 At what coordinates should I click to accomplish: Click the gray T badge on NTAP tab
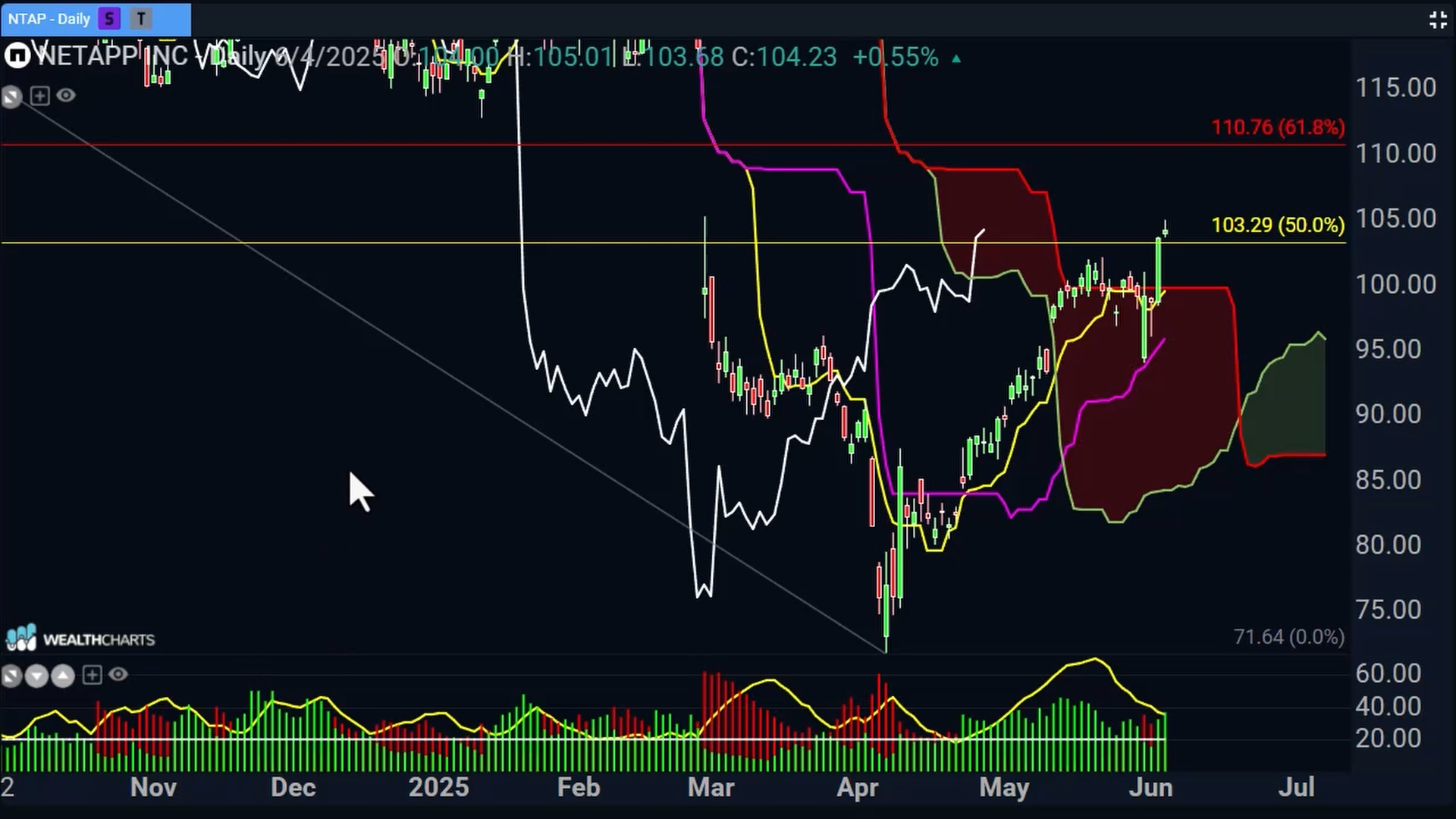[141, 19]
